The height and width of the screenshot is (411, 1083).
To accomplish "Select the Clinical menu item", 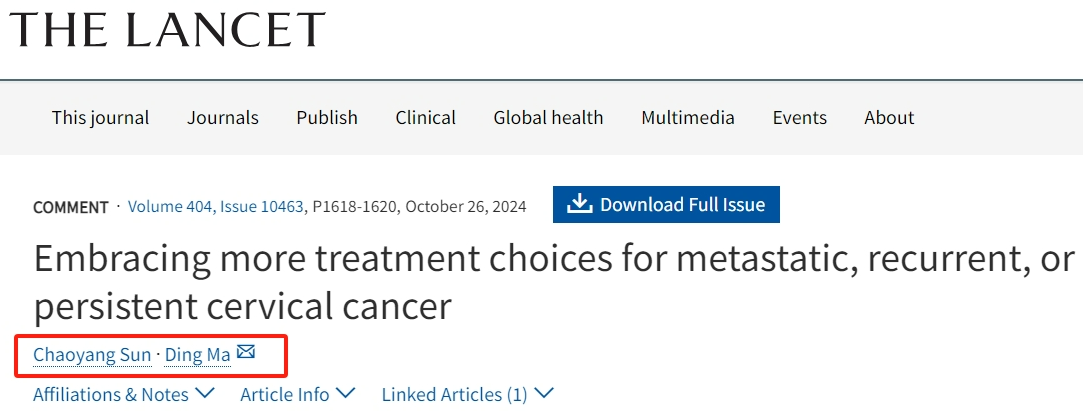I will coord(425,117).
